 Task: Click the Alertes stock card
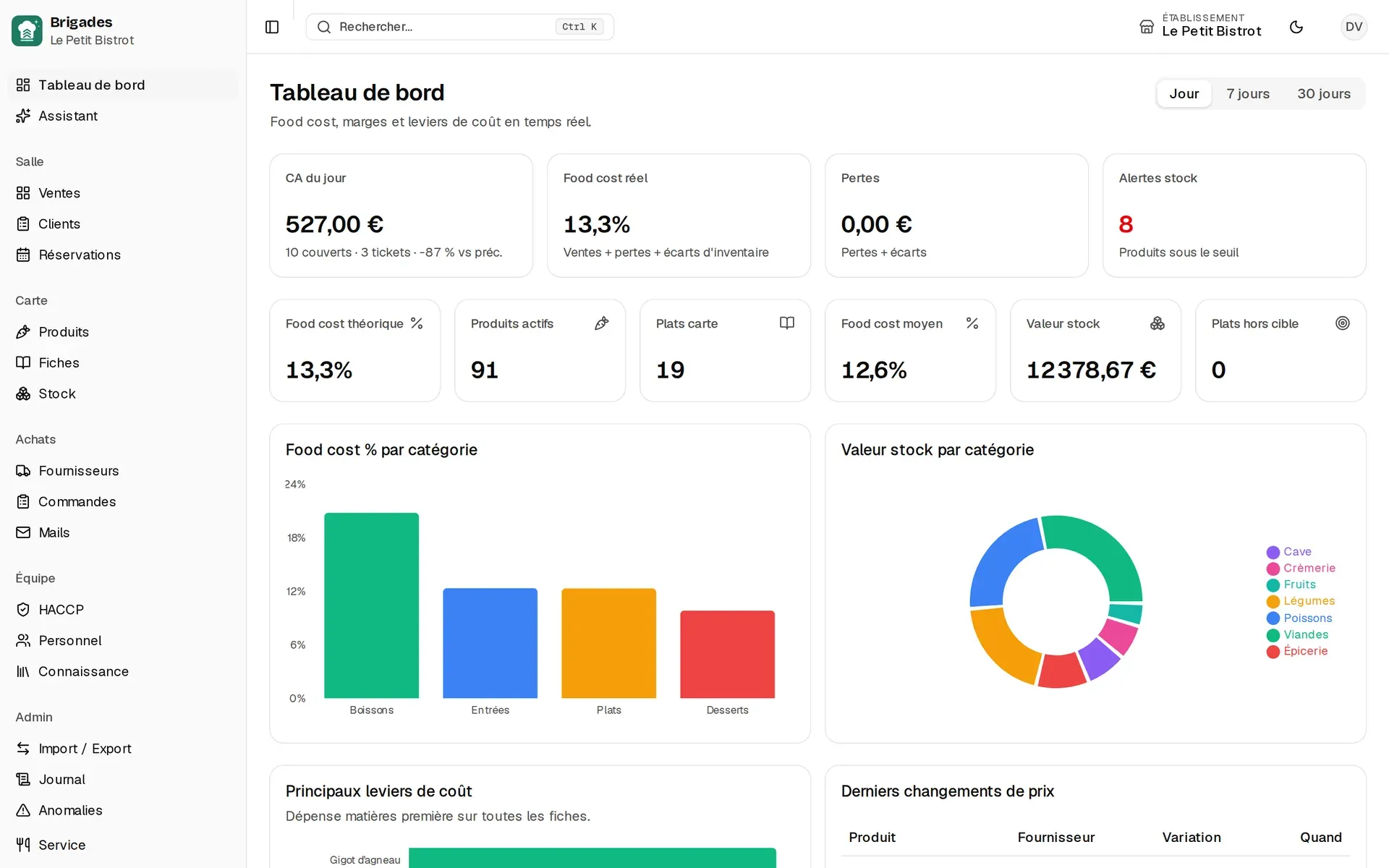(x=1234, y=216)
